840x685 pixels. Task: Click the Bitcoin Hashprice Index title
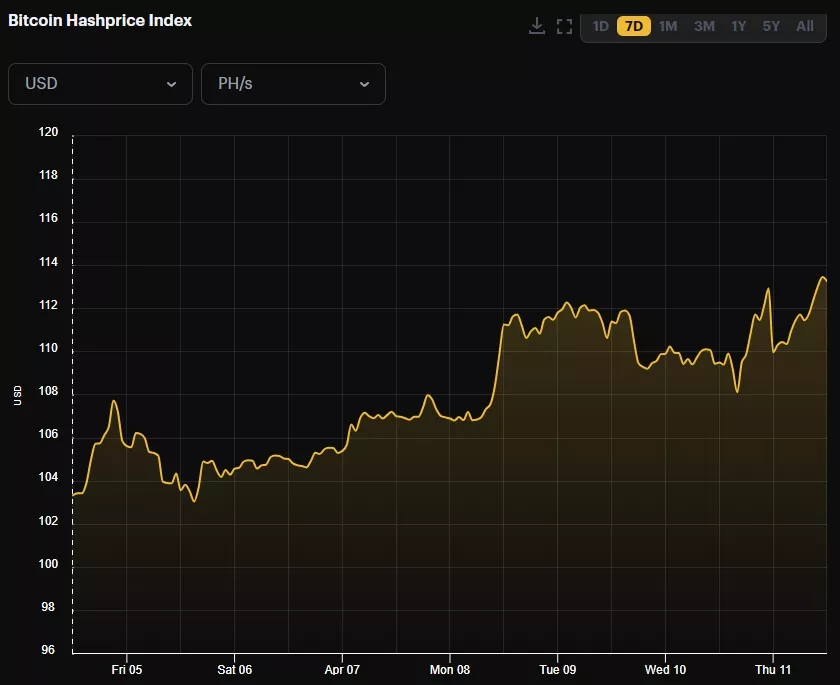click(100, 20)
